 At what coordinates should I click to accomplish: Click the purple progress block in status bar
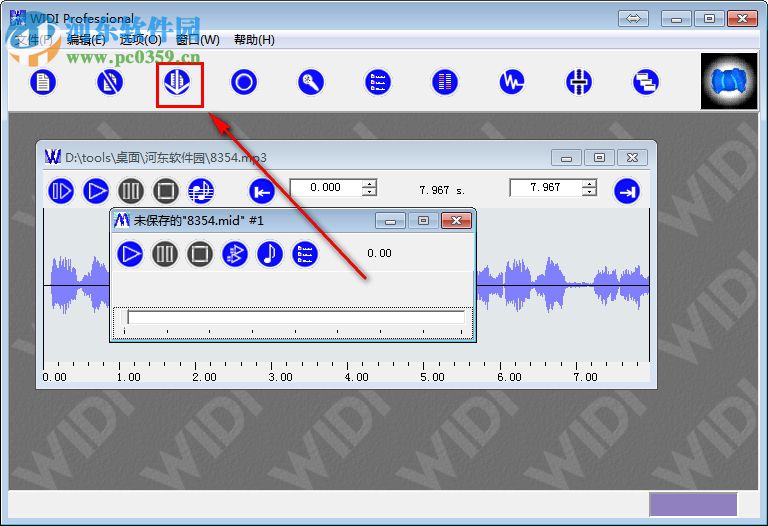[x=693, y=504]
